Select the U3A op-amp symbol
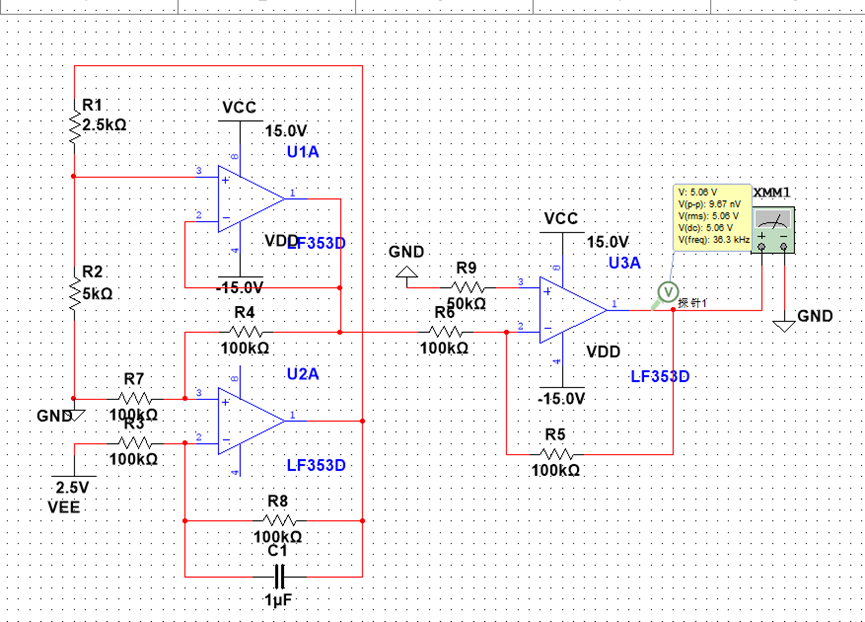The height and width of the screenshot is (622, 865). [x=573, y=310]
